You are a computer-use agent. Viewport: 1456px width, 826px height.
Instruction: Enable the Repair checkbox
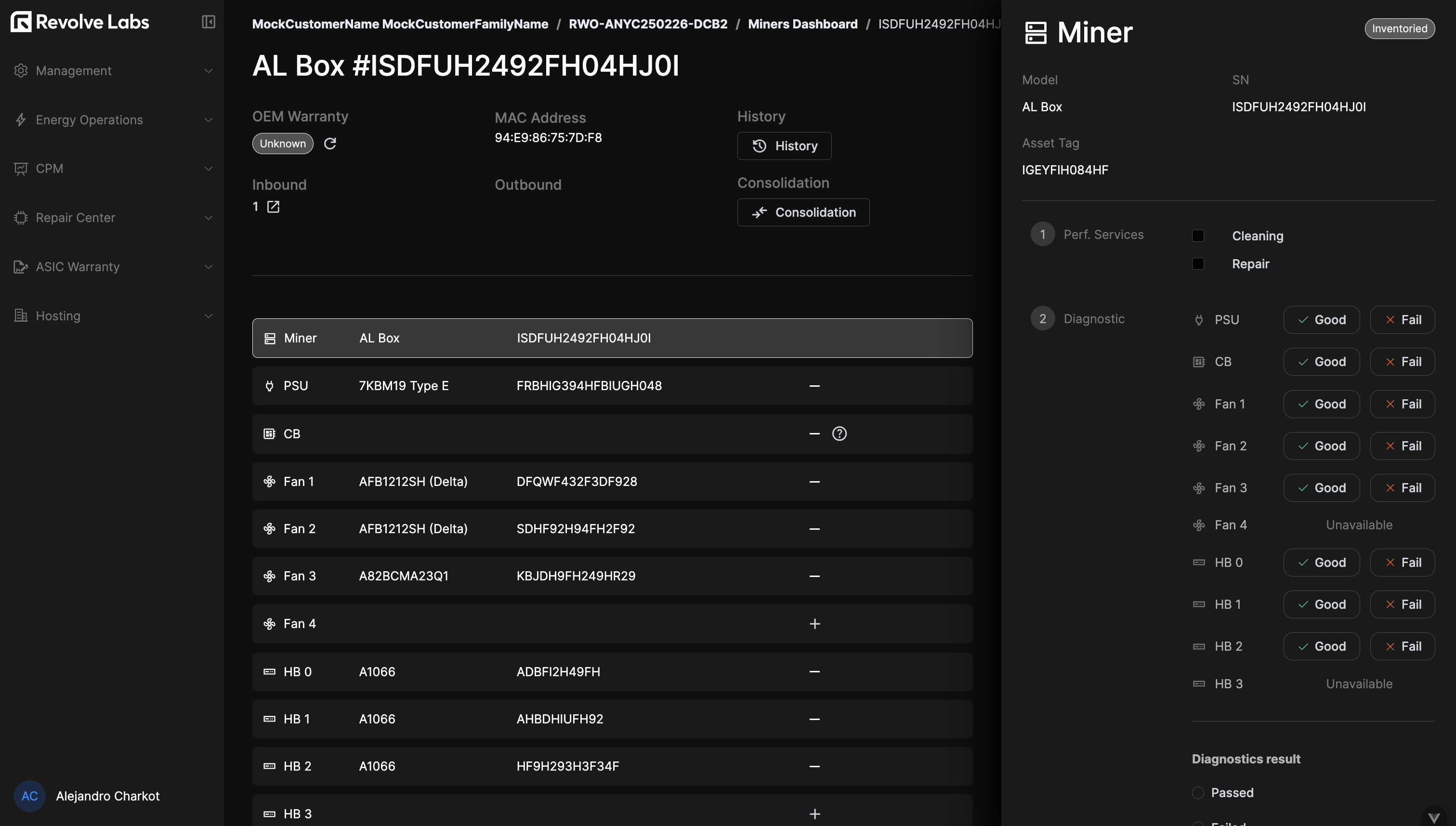pos(1198,263)
